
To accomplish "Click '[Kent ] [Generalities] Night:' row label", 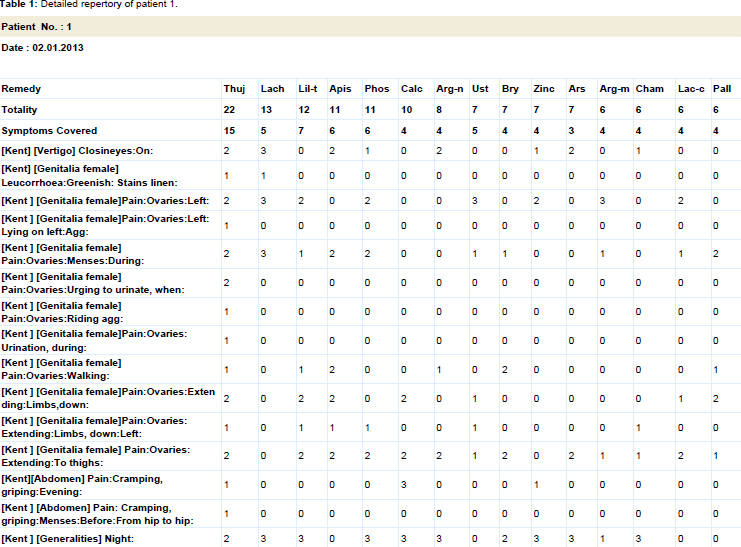I will 68,538.
